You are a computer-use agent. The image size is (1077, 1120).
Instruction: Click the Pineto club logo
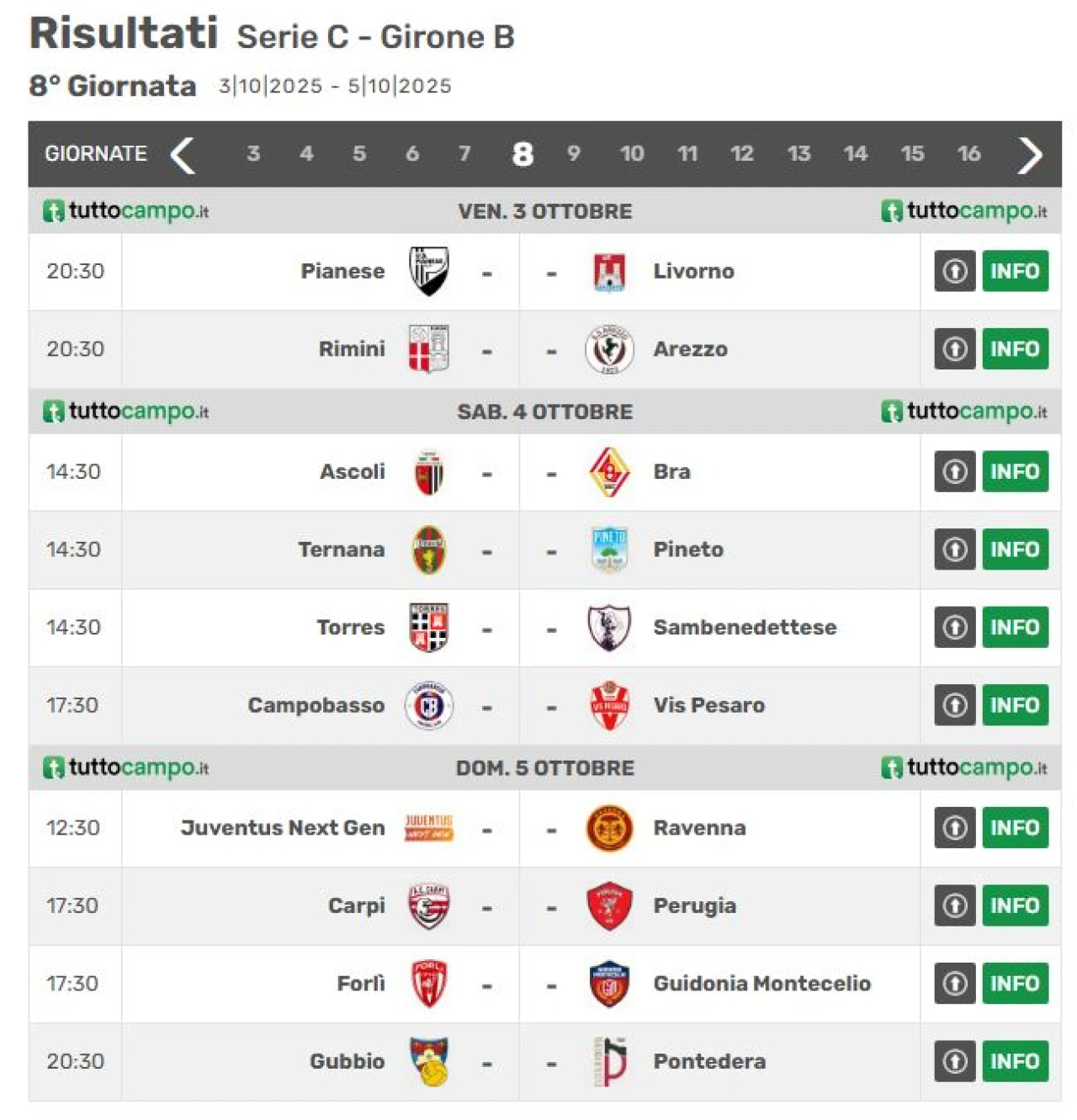[609, 549]
